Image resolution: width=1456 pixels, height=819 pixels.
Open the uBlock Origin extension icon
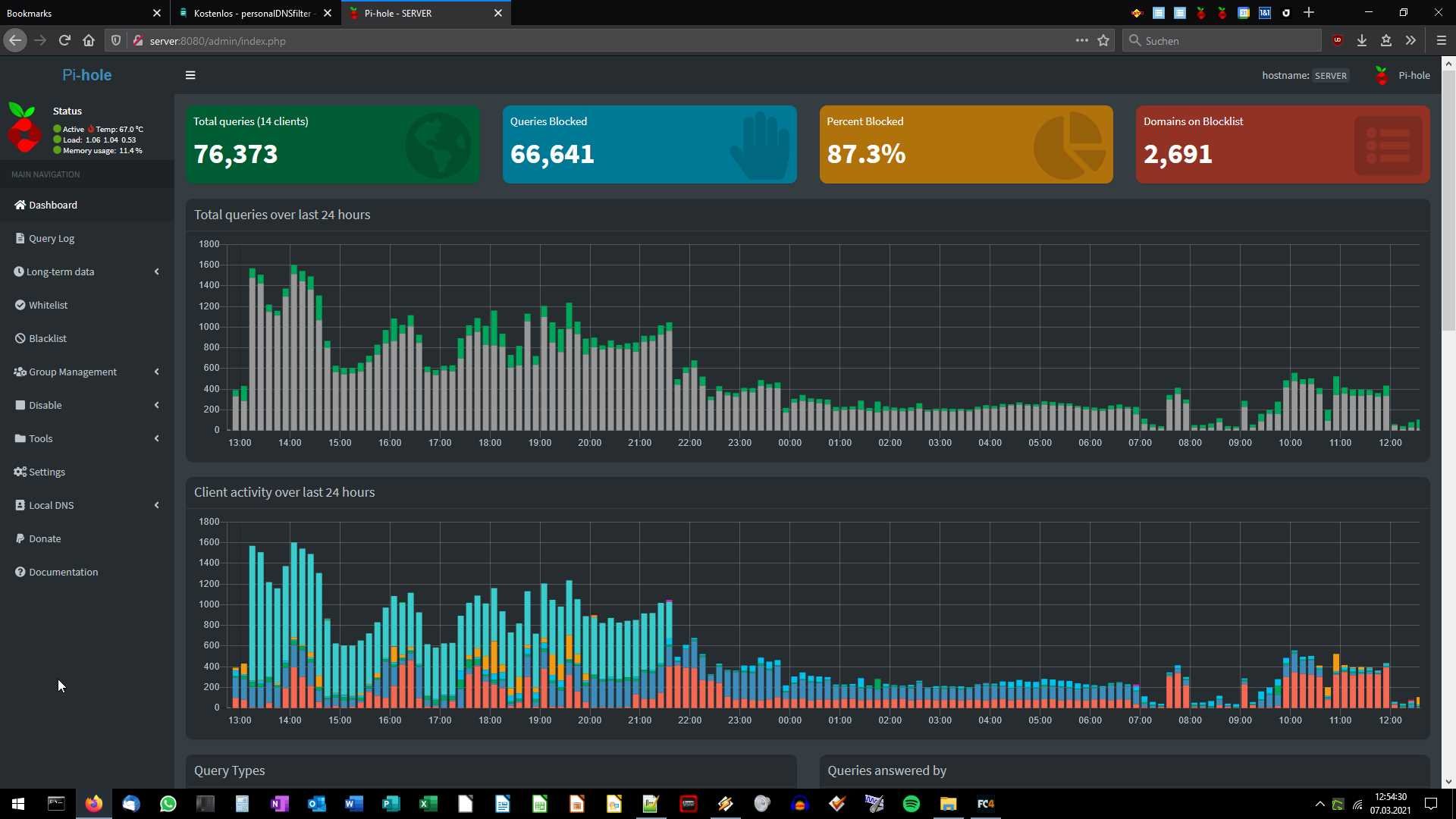coord(1338,41)
